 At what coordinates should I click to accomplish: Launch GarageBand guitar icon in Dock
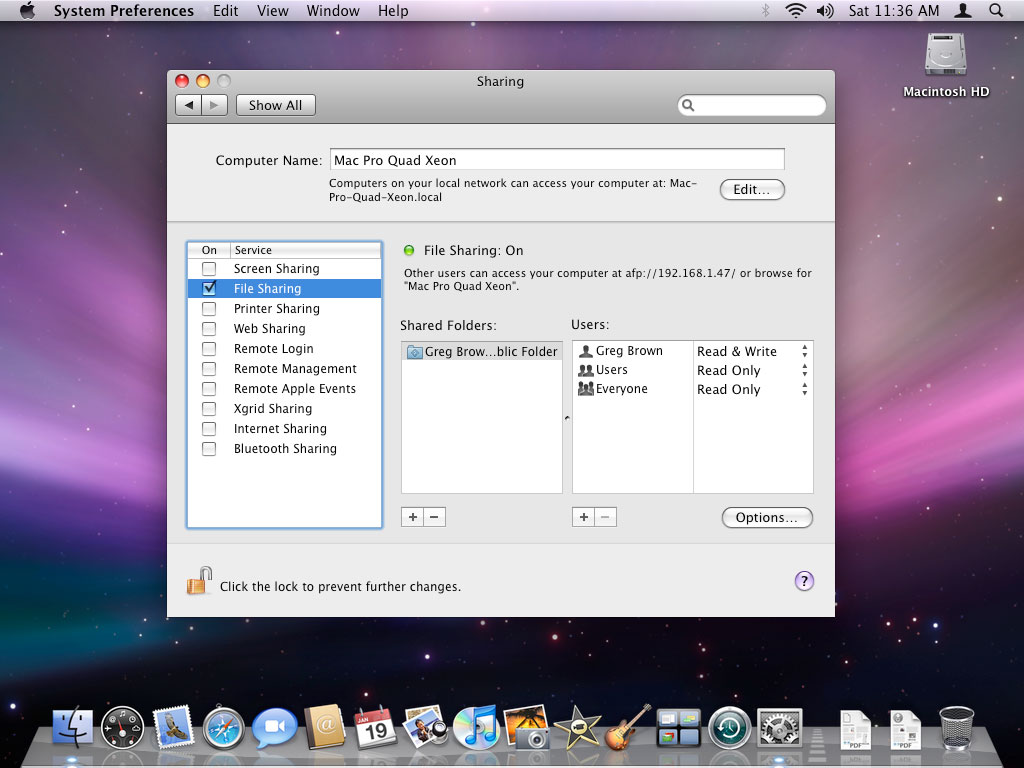pos(628,727)
